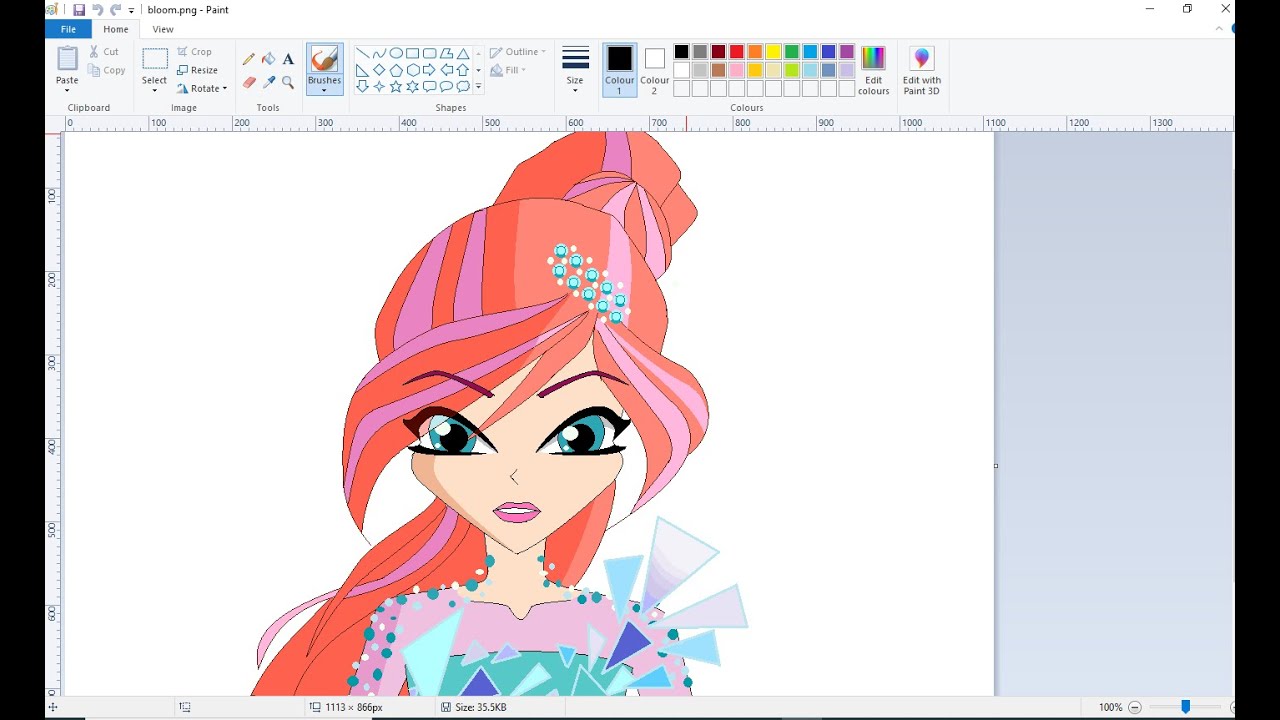Open the Select tool dropdown arrow
Screen dimensions: 1280x720
(155, 89)
